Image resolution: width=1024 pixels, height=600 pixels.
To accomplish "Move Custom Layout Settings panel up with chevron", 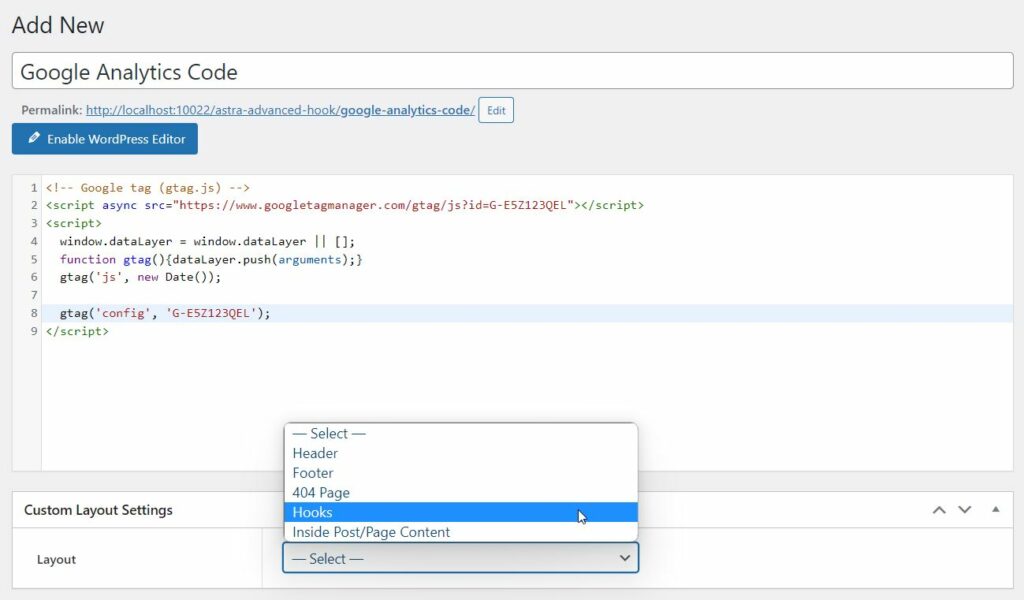I will point(938,509).
